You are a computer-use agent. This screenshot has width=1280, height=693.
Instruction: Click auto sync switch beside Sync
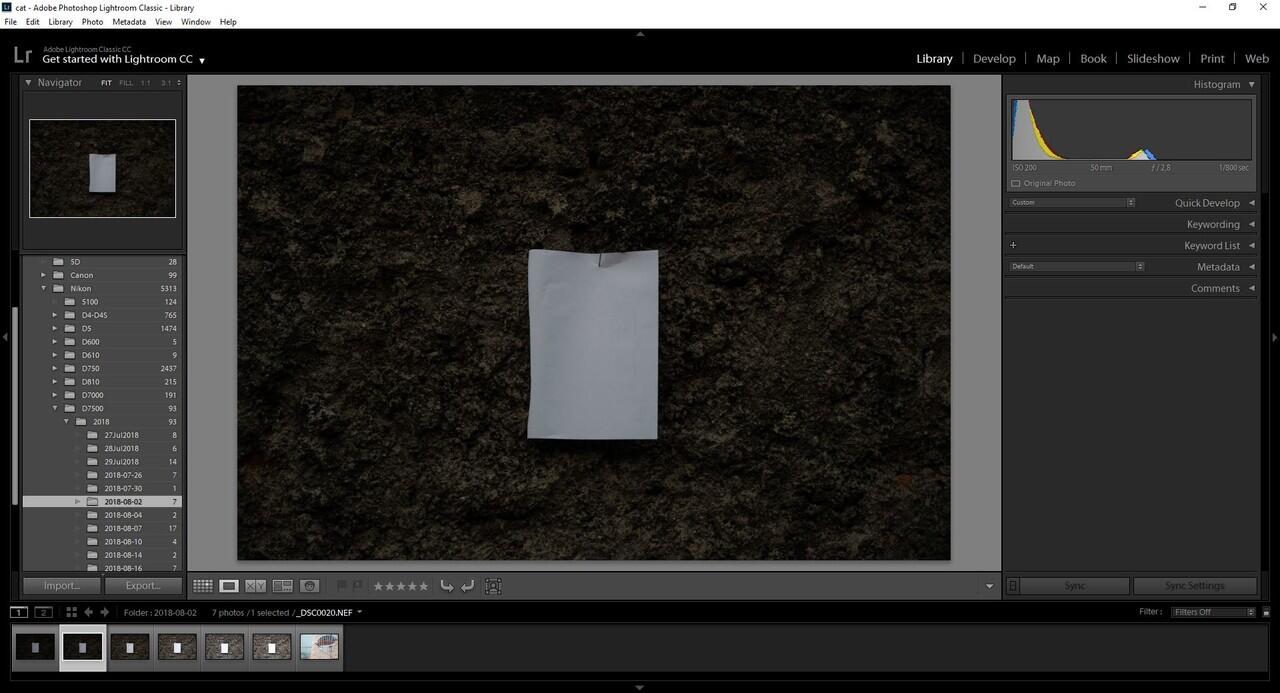coord(1013,586)
